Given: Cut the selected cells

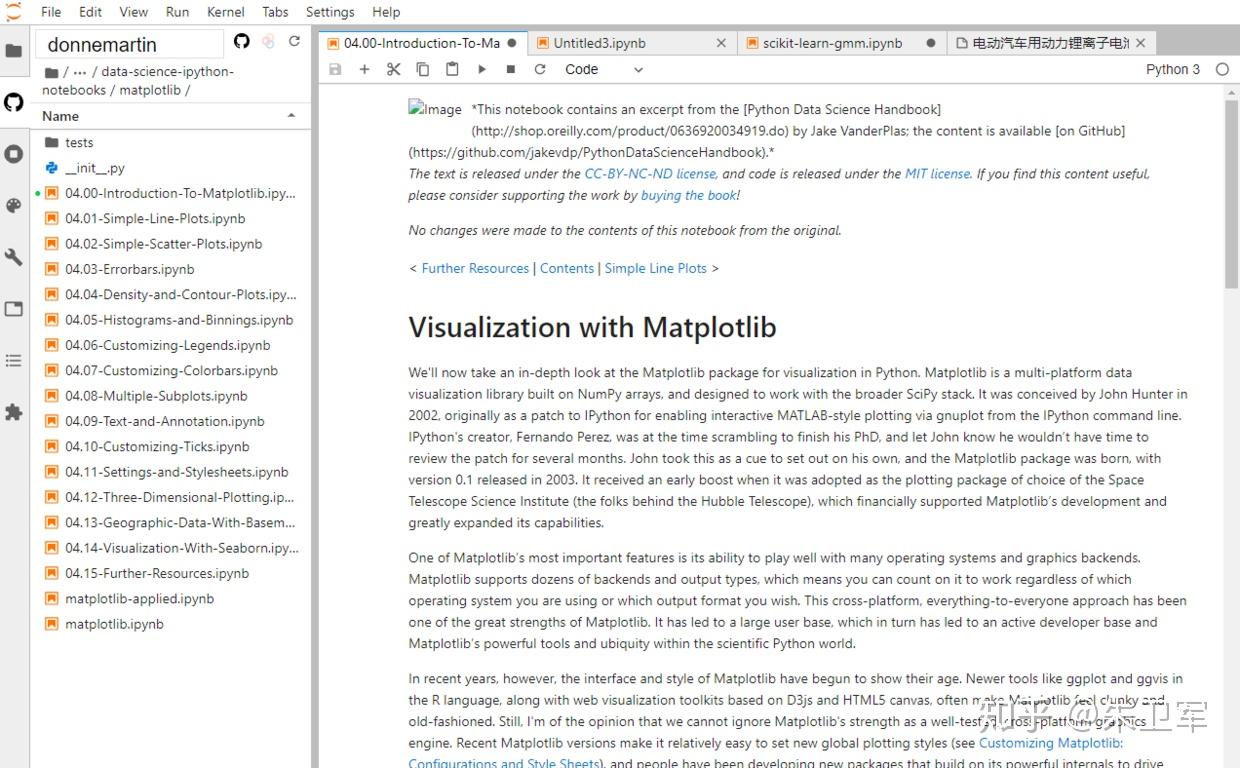Looking at the screenshot, I should 393,69.
